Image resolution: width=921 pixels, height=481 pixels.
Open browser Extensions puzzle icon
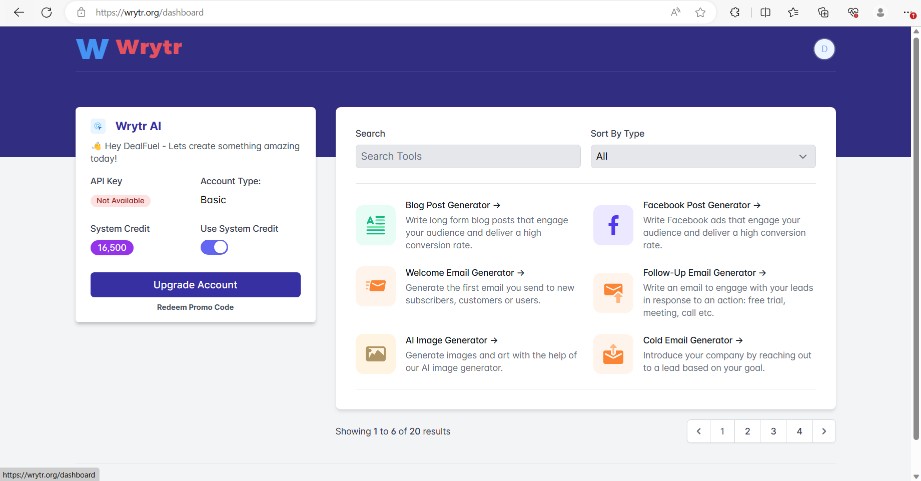pos(734,12)
